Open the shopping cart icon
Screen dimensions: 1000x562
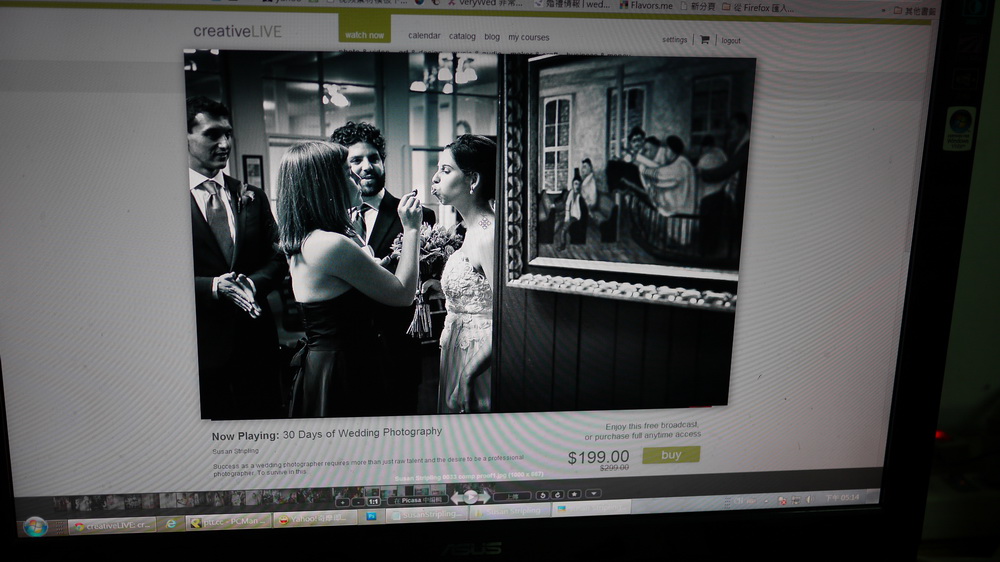704,40
